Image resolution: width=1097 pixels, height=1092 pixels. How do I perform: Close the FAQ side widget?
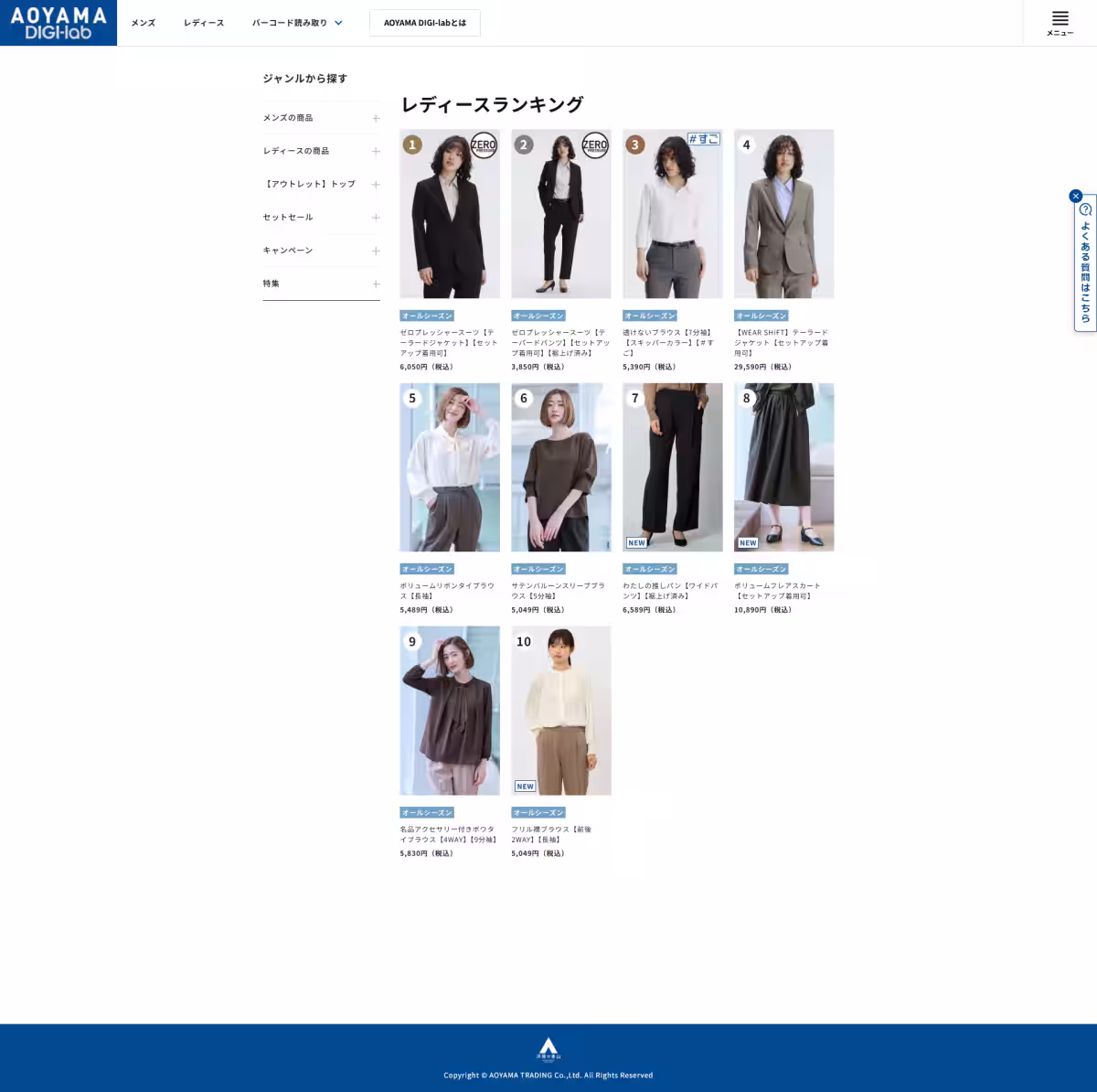pyautogui.click(x=1075, y=196)
